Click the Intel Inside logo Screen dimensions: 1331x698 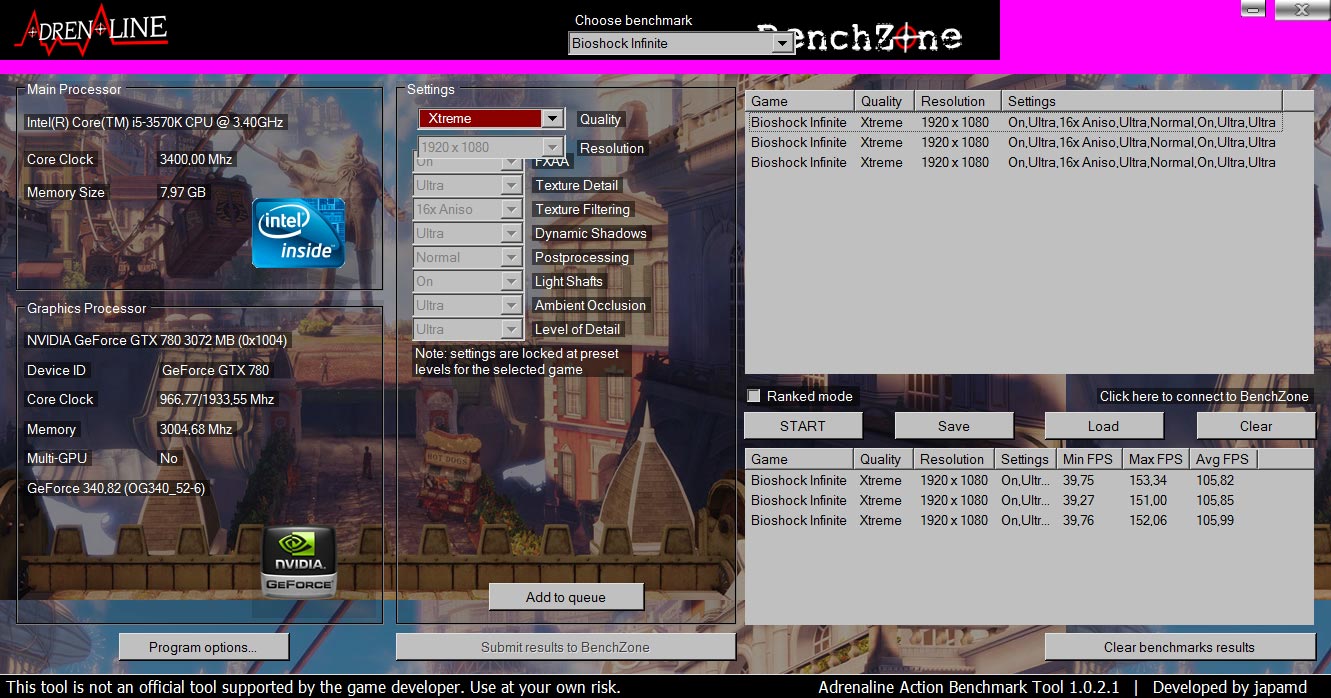298,233
